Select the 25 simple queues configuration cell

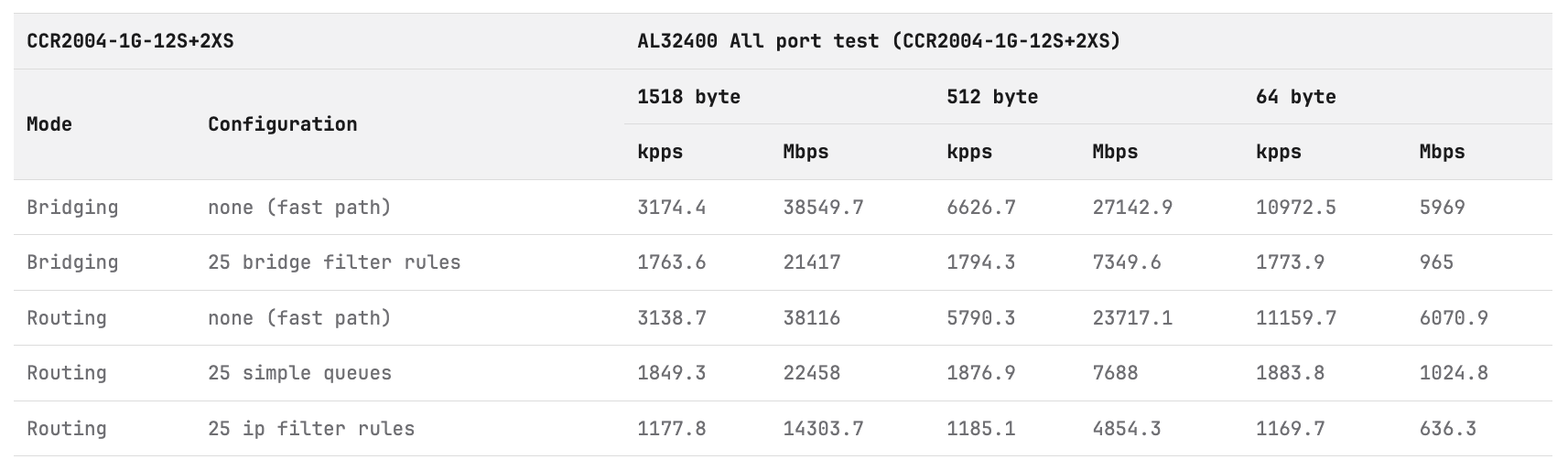coord(299,373)
